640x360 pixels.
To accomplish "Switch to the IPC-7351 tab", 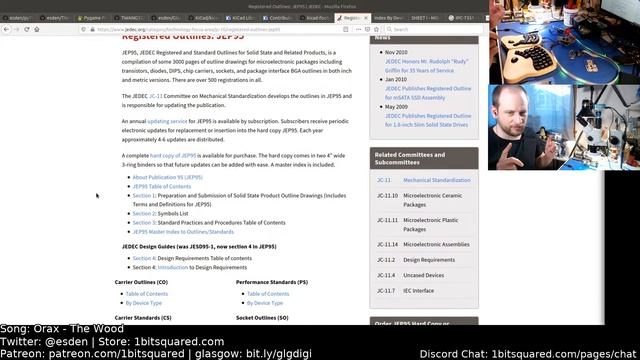I will coord(462,18).
